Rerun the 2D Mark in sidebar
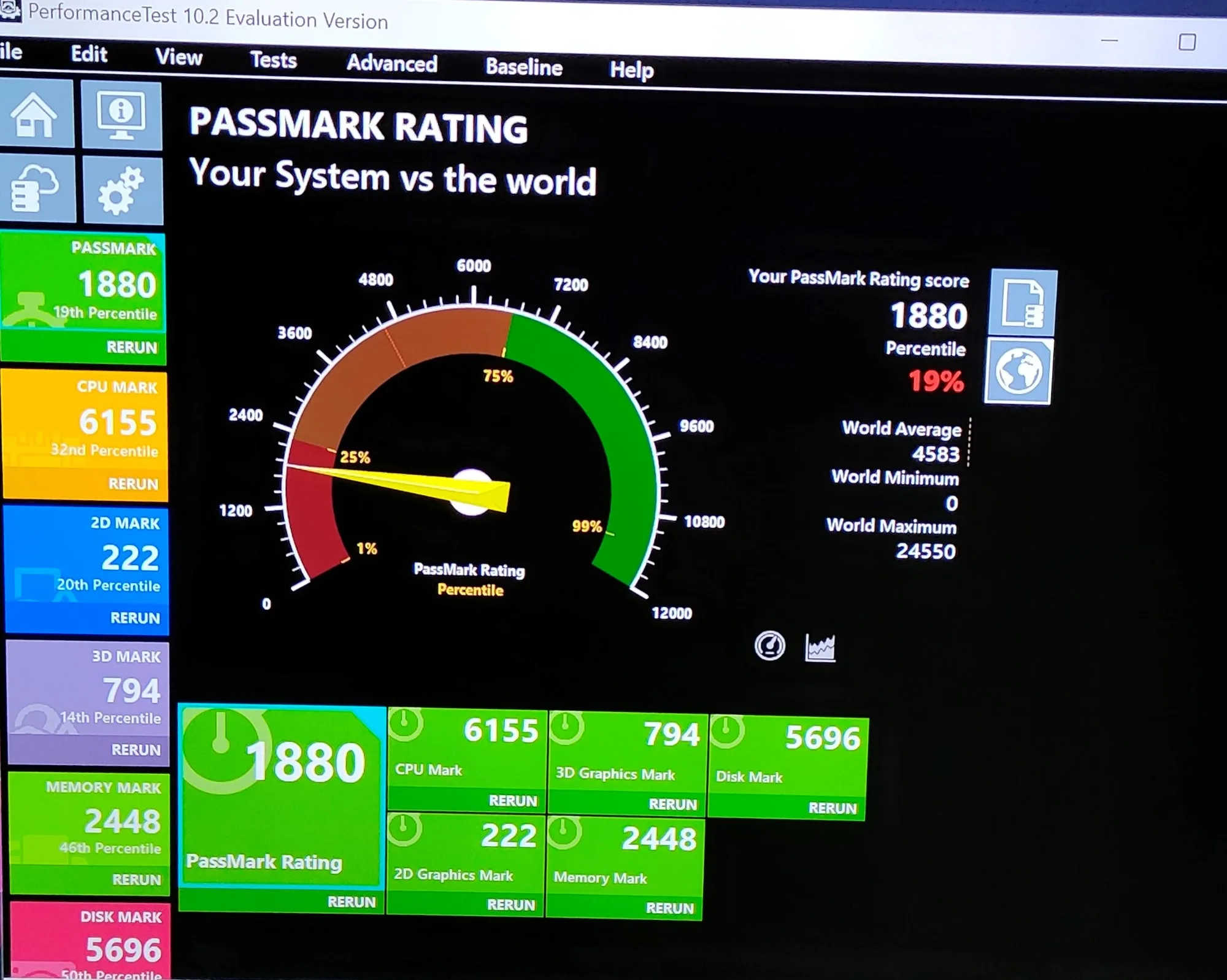Viewport: 1227px width, 980px height. (x=135, y=618)
